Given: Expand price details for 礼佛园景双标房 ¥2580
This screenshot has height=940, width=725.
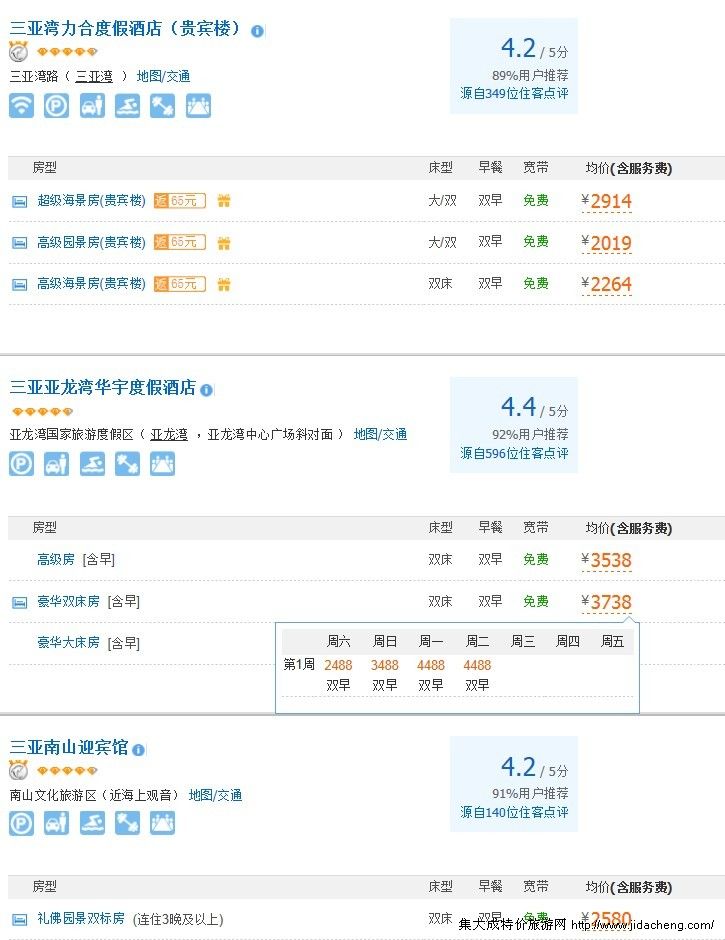Looking at the screenshot, I should [x=607, y=917].
